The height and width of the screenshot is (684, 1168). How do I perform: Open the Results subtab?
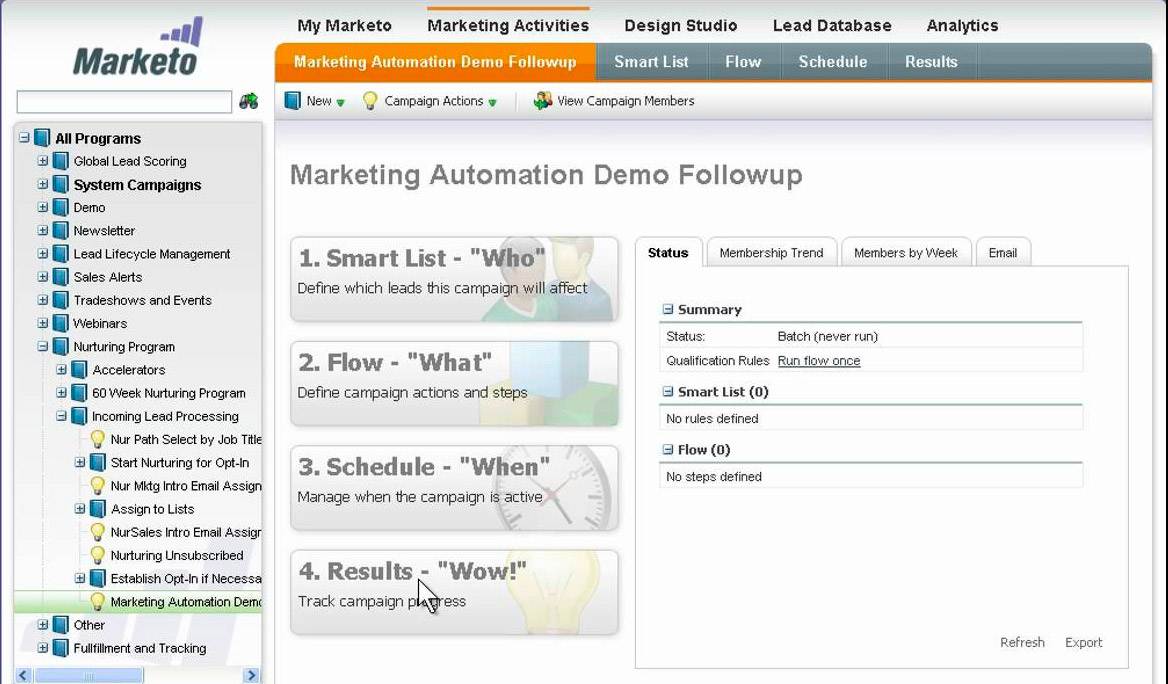click(931, 62)
